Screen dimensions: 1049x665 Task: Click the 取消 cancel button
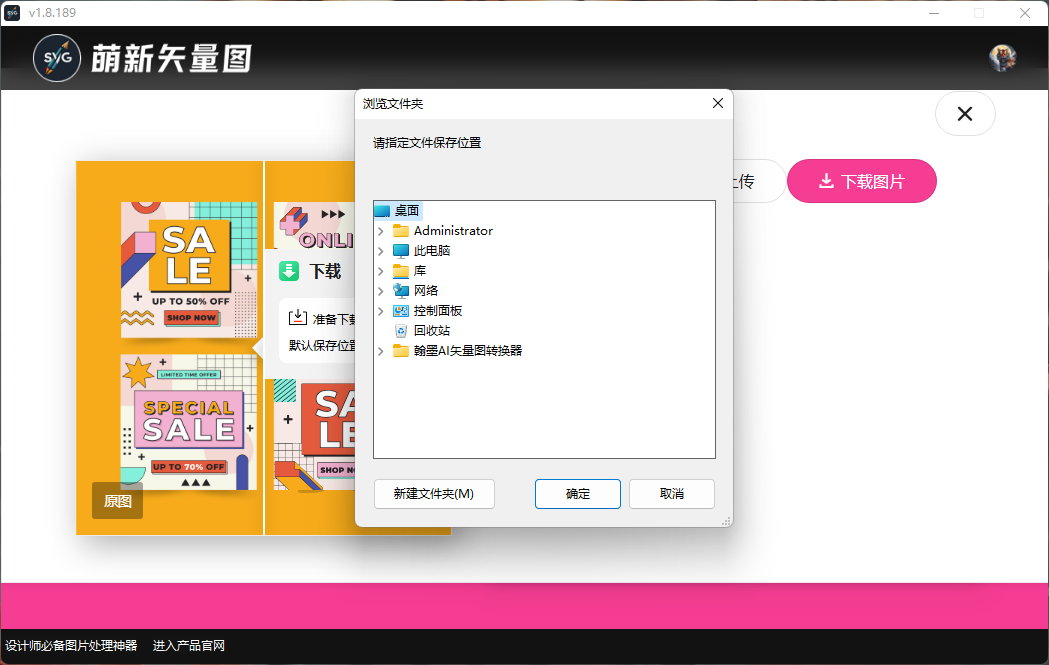click(671, 494)
